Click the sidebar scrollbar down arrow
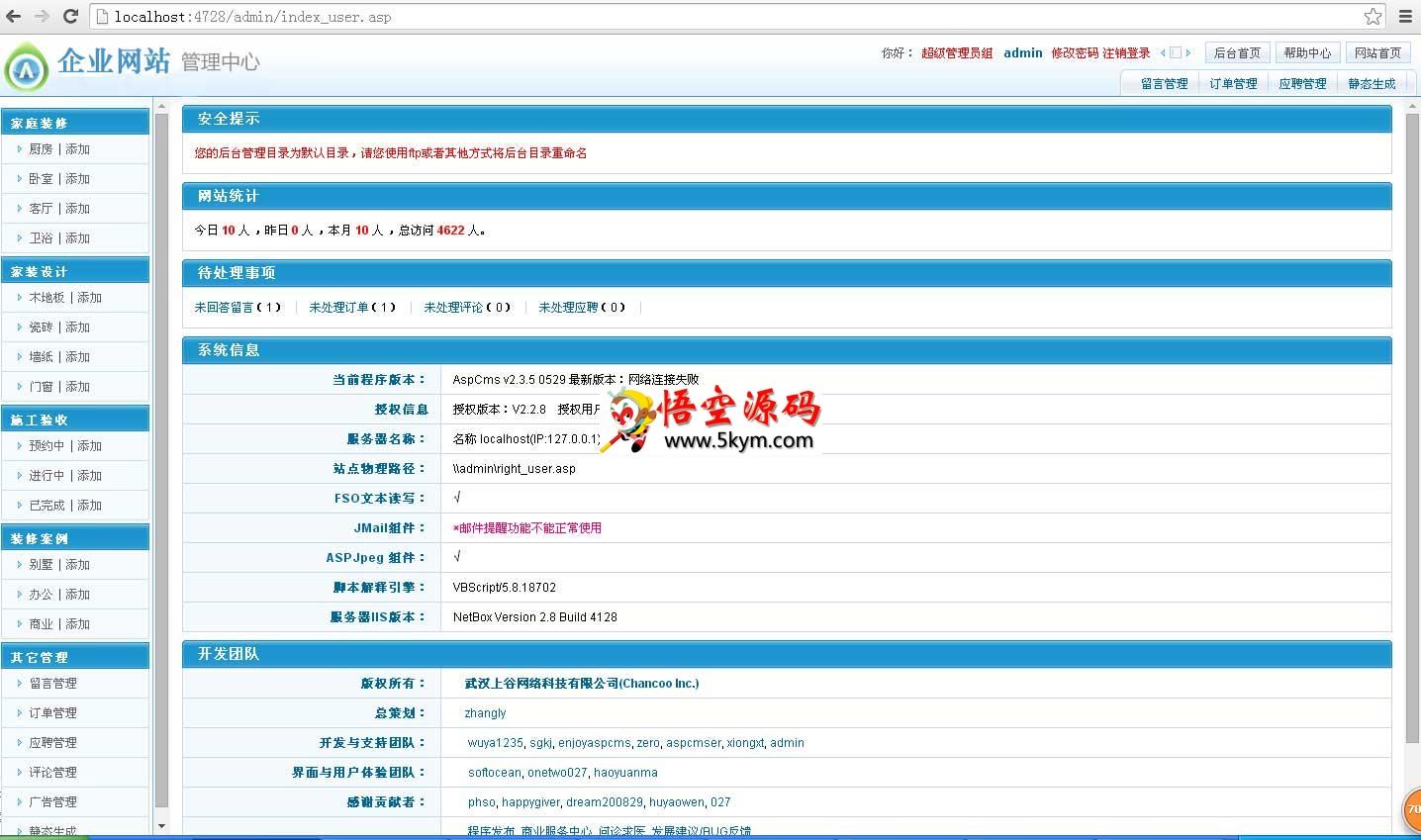 click(x=162, y=825)
